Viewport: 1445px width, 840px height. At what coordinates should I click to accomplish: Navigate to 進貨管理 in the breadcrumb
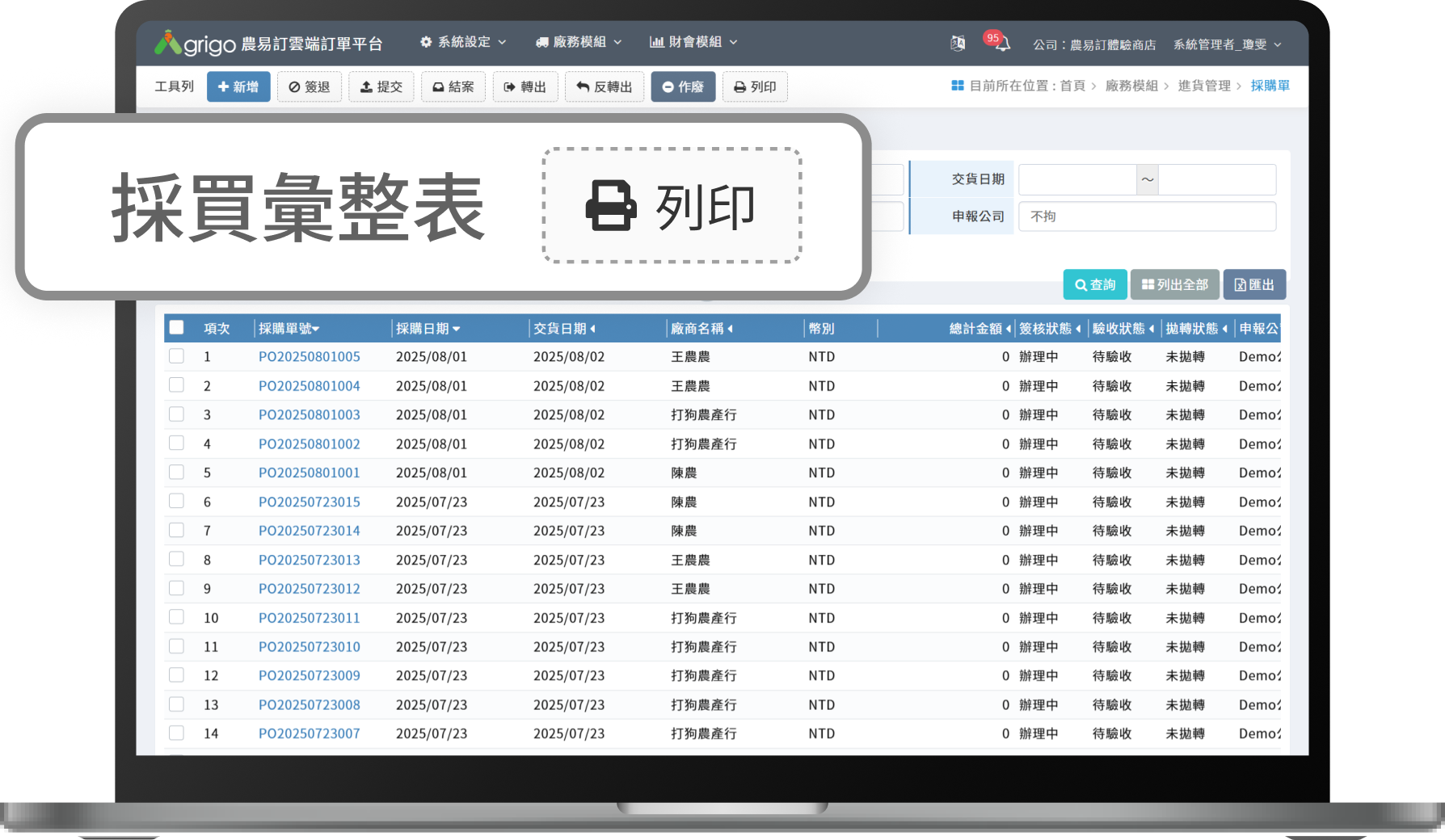coord(1203,86)
